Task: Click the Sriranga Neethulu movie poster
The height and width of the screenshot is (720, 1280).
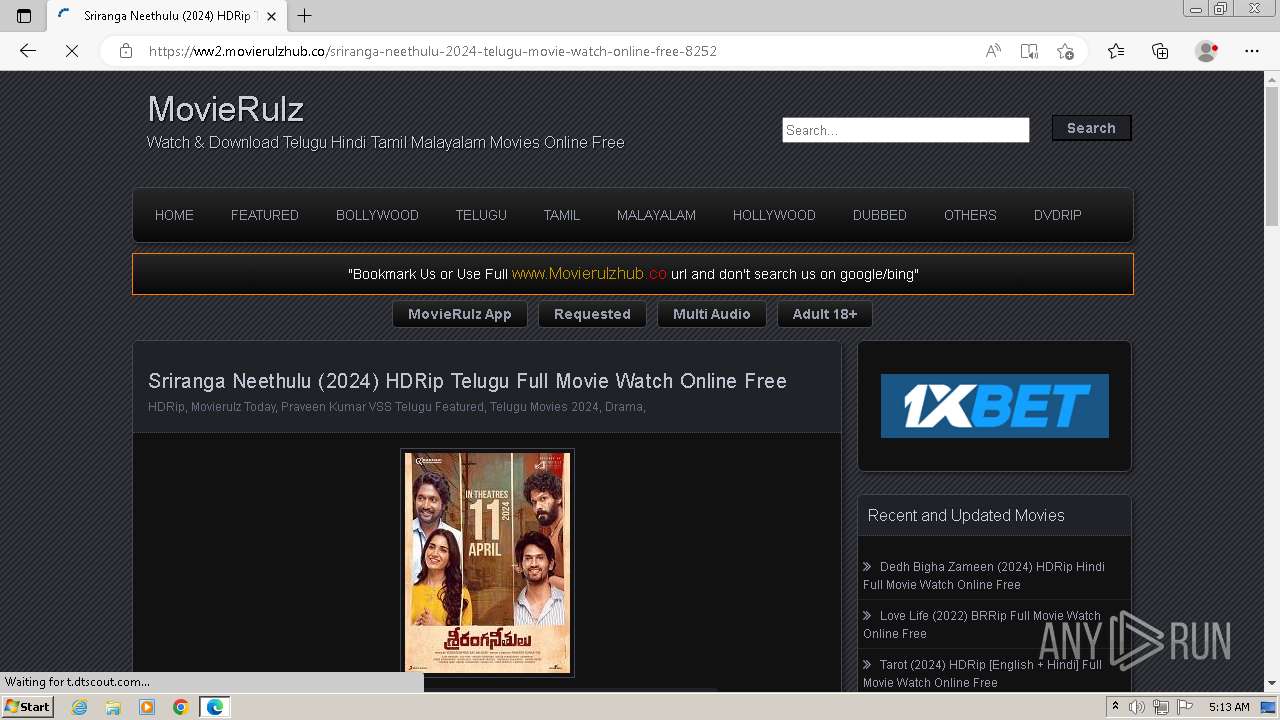Action: (x=488, y=563)
